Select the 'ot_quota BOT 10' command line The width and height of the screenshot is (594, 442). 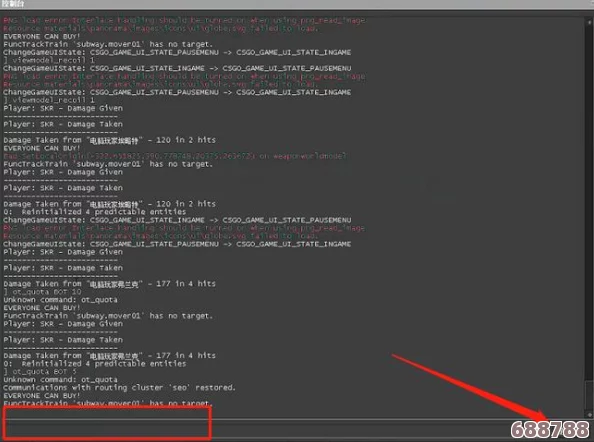42,292
